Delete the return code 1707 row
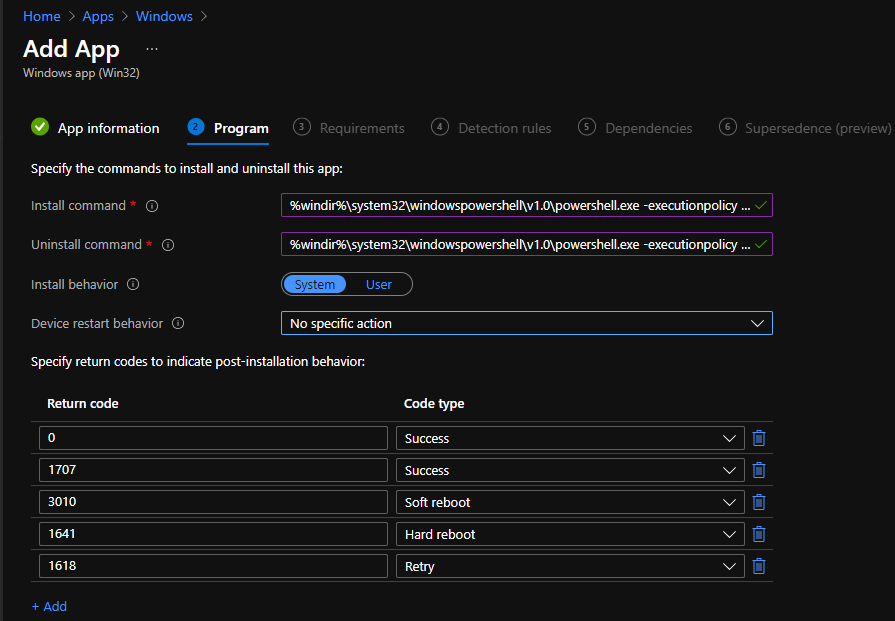The height and width of the screenshot is (621, 895). point(758,470)
